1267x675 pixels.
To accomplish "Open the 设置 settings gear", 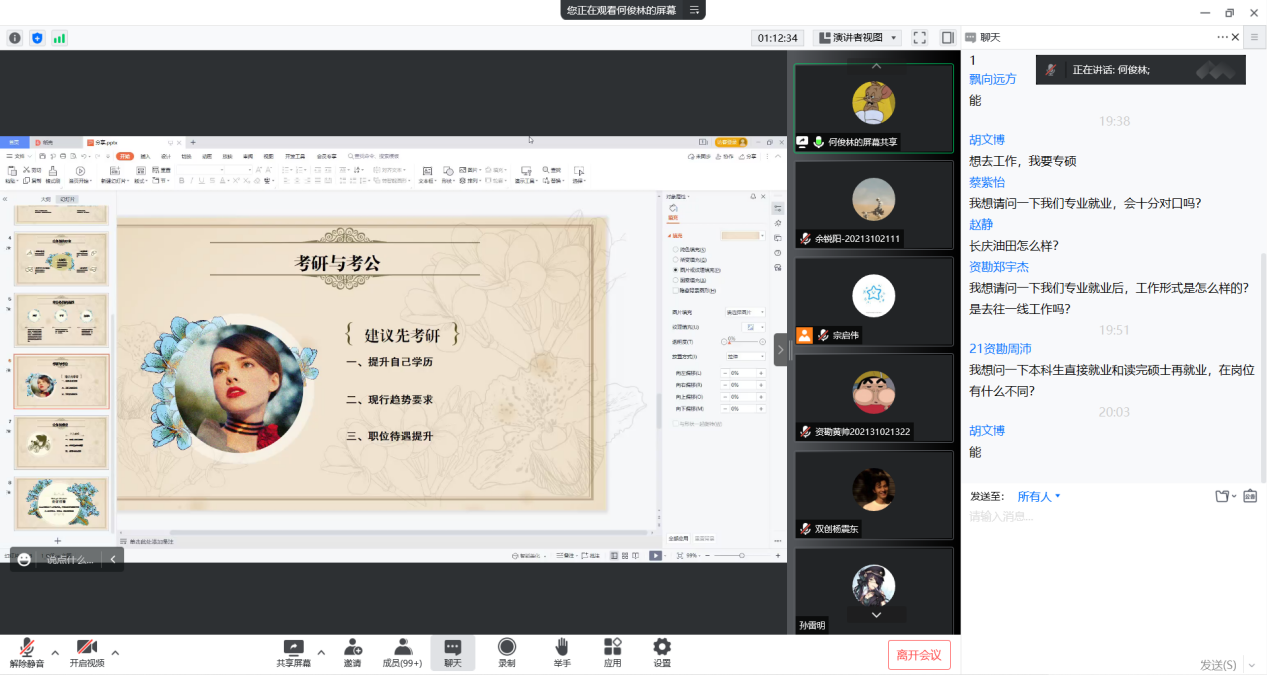I will (x=661, y=648).
